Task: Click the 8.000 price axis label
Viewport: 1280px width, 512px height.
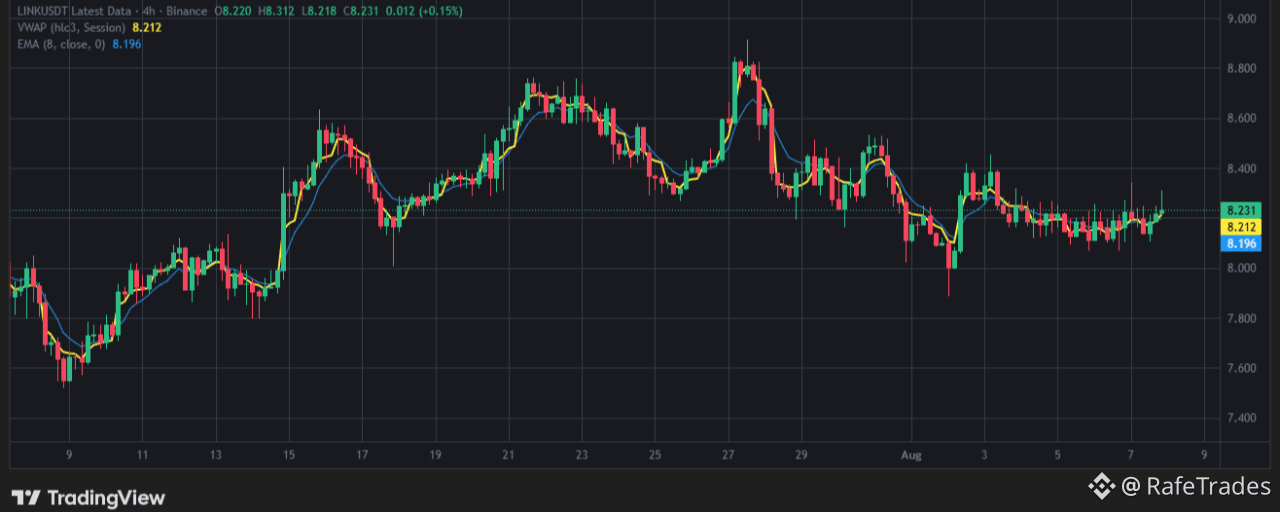Action: click(1240, 268)
